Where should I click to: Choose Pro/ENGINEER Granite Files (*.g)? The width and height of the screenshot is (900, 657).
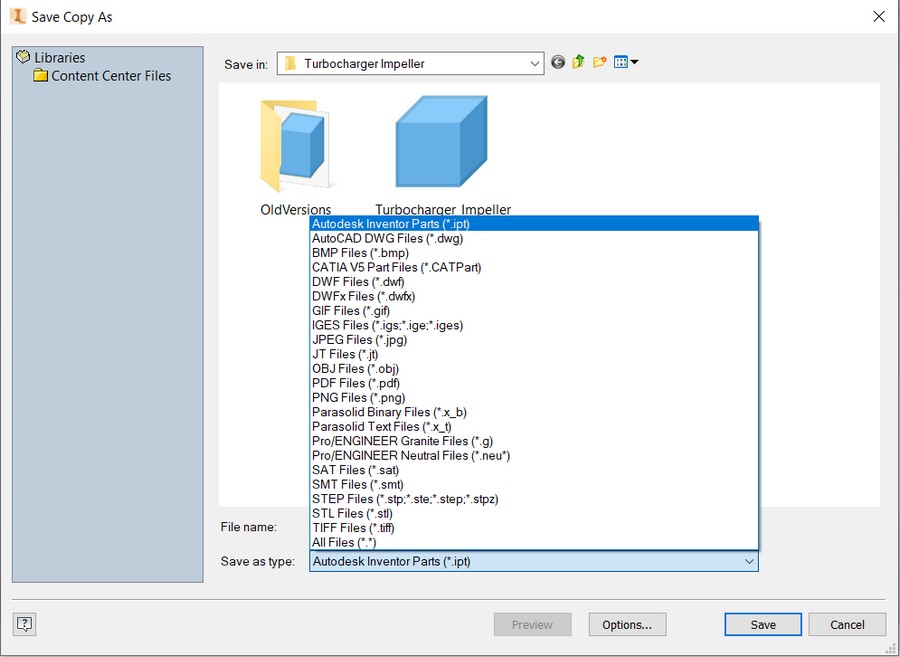point(534,441)
